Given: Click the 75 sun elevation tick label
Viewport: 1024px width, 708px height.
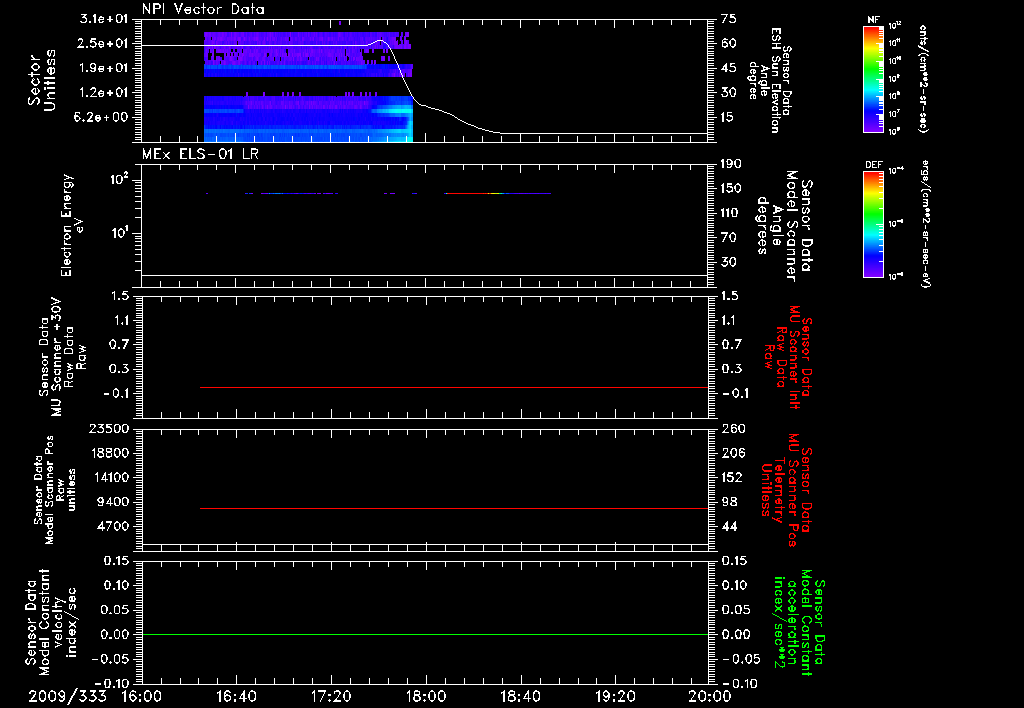Looking at the screenshot, I should tap(729, 19).
